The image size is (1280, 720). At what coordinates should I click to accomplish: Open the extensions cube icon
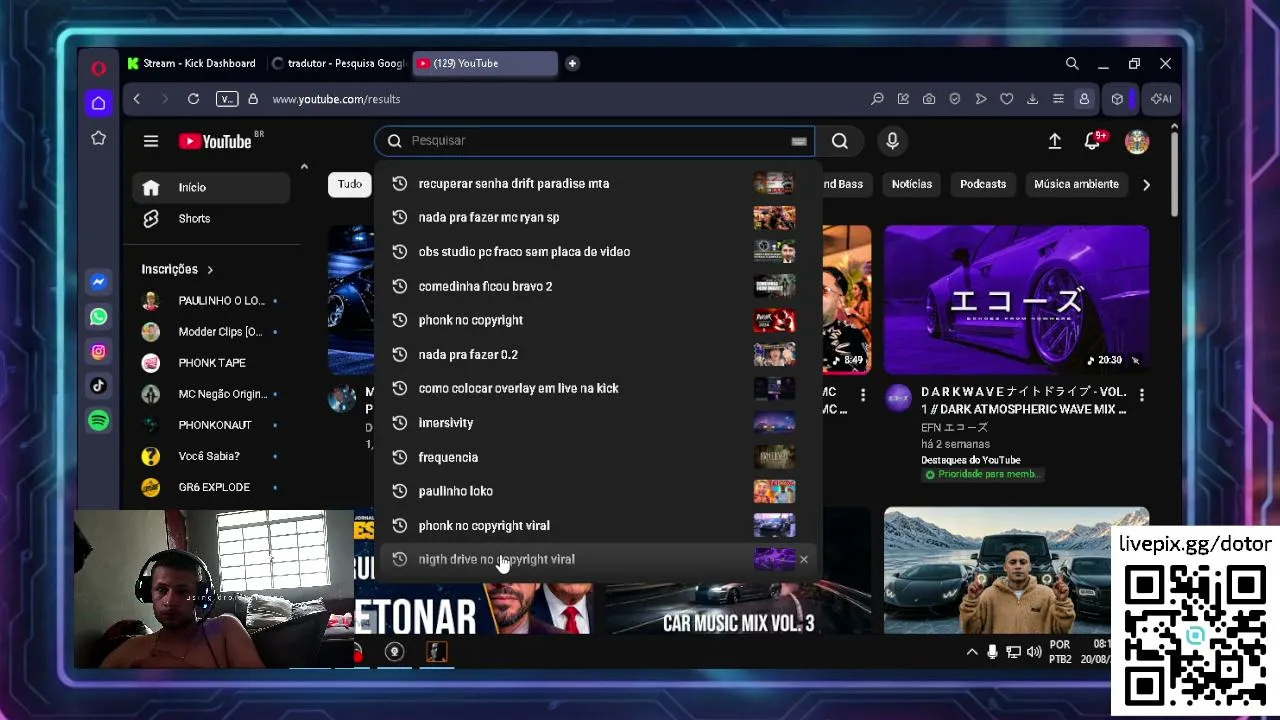[x=1117, y=99]
